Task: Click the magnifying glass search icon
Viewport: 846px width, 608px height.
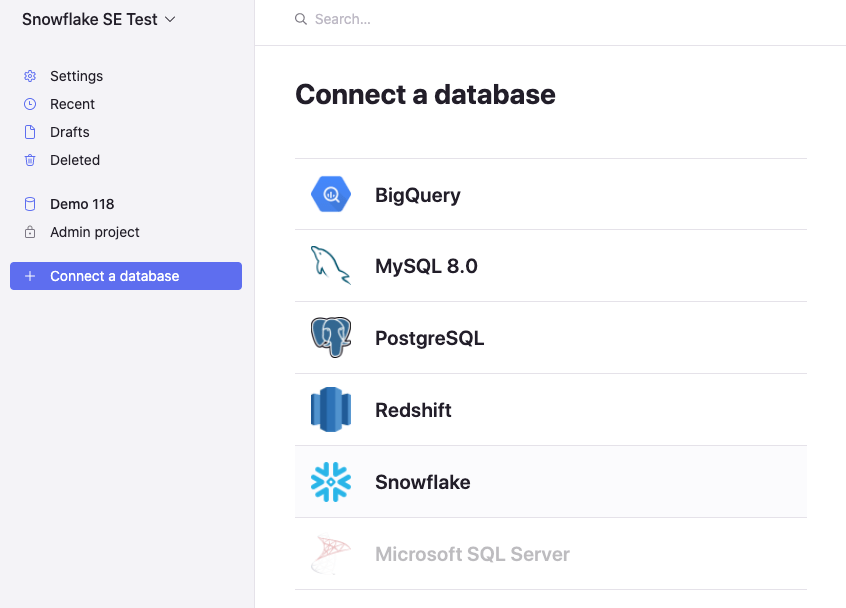Action: tap(300, 19)
